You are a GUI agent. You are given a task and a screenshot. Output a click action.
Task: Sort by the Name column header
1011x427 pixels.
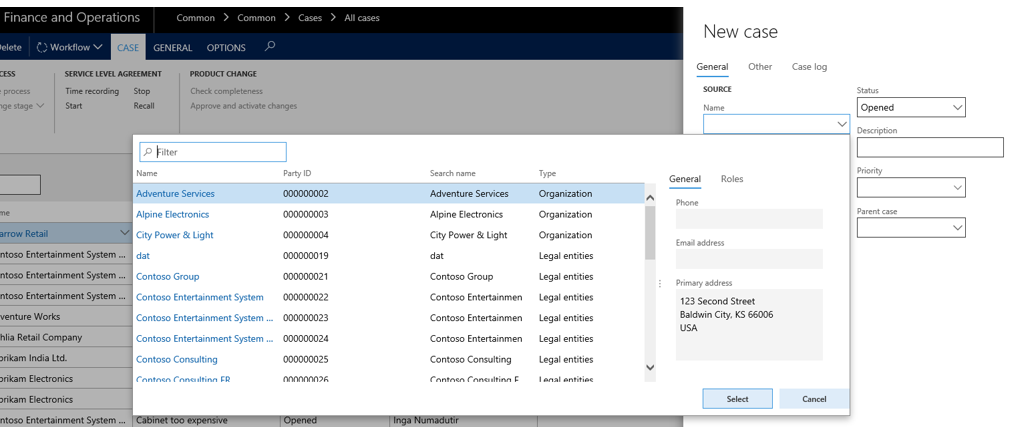coord(146,173)
